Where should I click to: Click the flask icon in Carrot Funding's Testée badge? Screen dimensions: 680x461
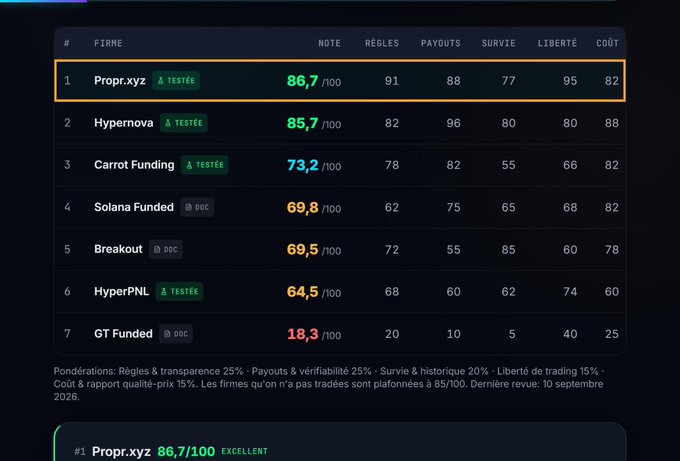pos(190,165)
